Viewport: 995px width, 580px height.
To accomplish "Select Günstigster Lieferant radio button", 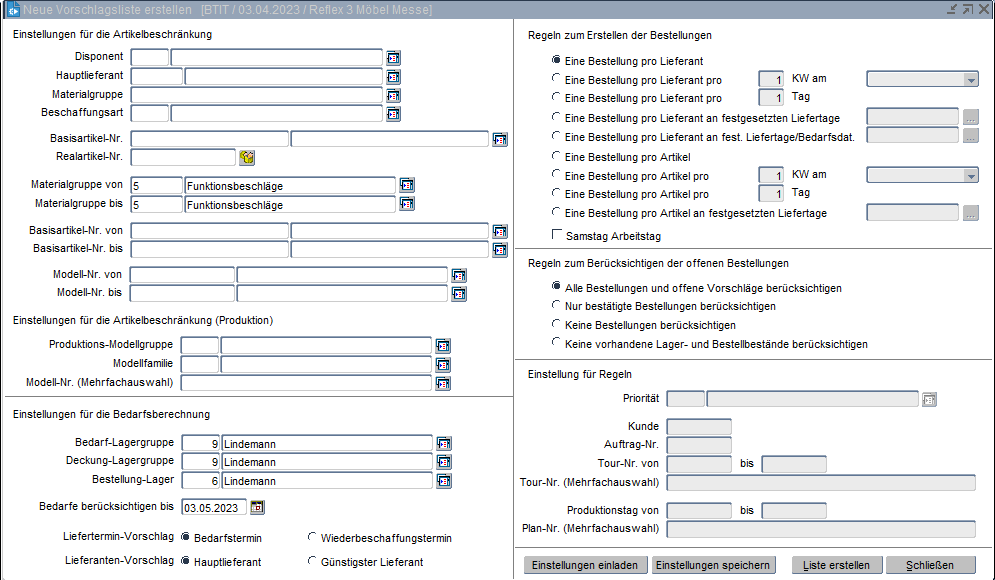I will tap(313, 562).
